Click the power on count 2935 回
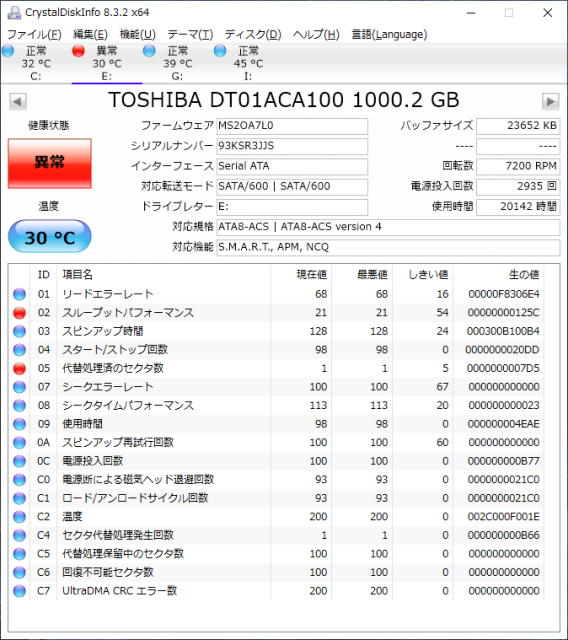This screenshot has height=640, width=568. tap(518, 187)
